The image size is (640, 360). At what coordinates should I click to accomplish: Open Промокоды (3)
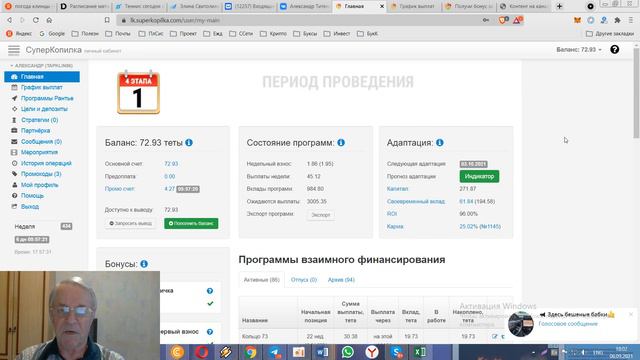coord(41,174)
